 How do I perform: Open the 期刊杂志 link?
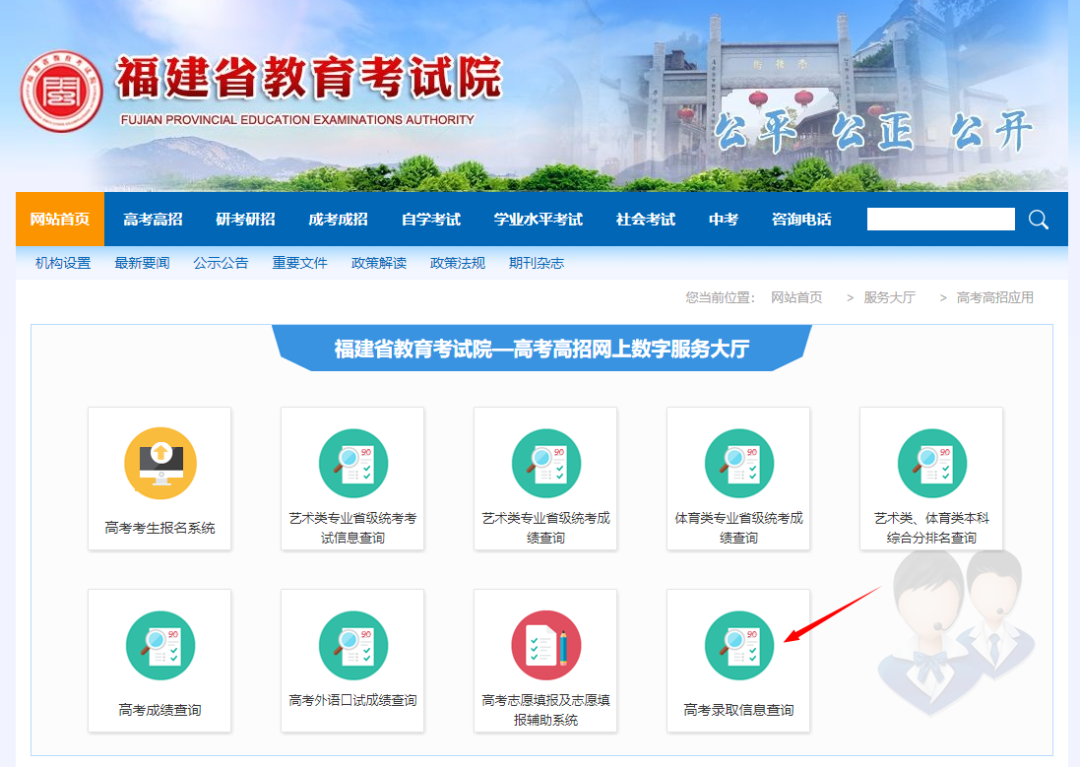coord(536,262)
